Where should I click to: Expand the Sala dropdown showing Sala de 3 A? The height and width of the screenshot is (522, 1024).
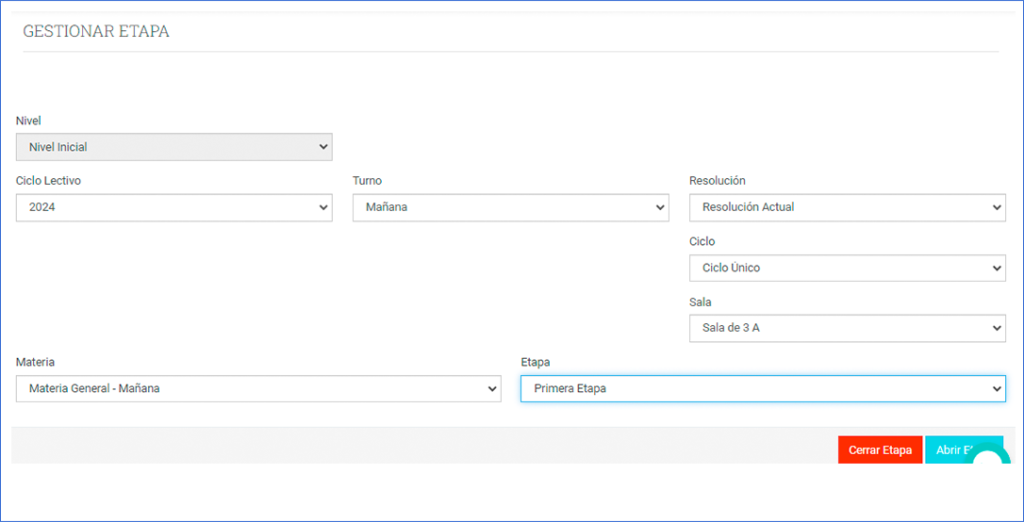point(846,328)
